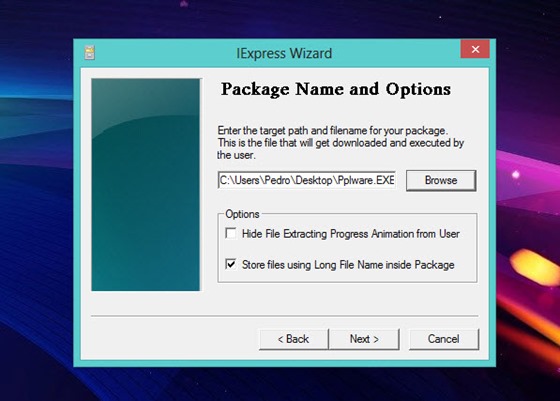560x401 pixels.
Task: Close the IExpress Wizard window
Action: 475,49
